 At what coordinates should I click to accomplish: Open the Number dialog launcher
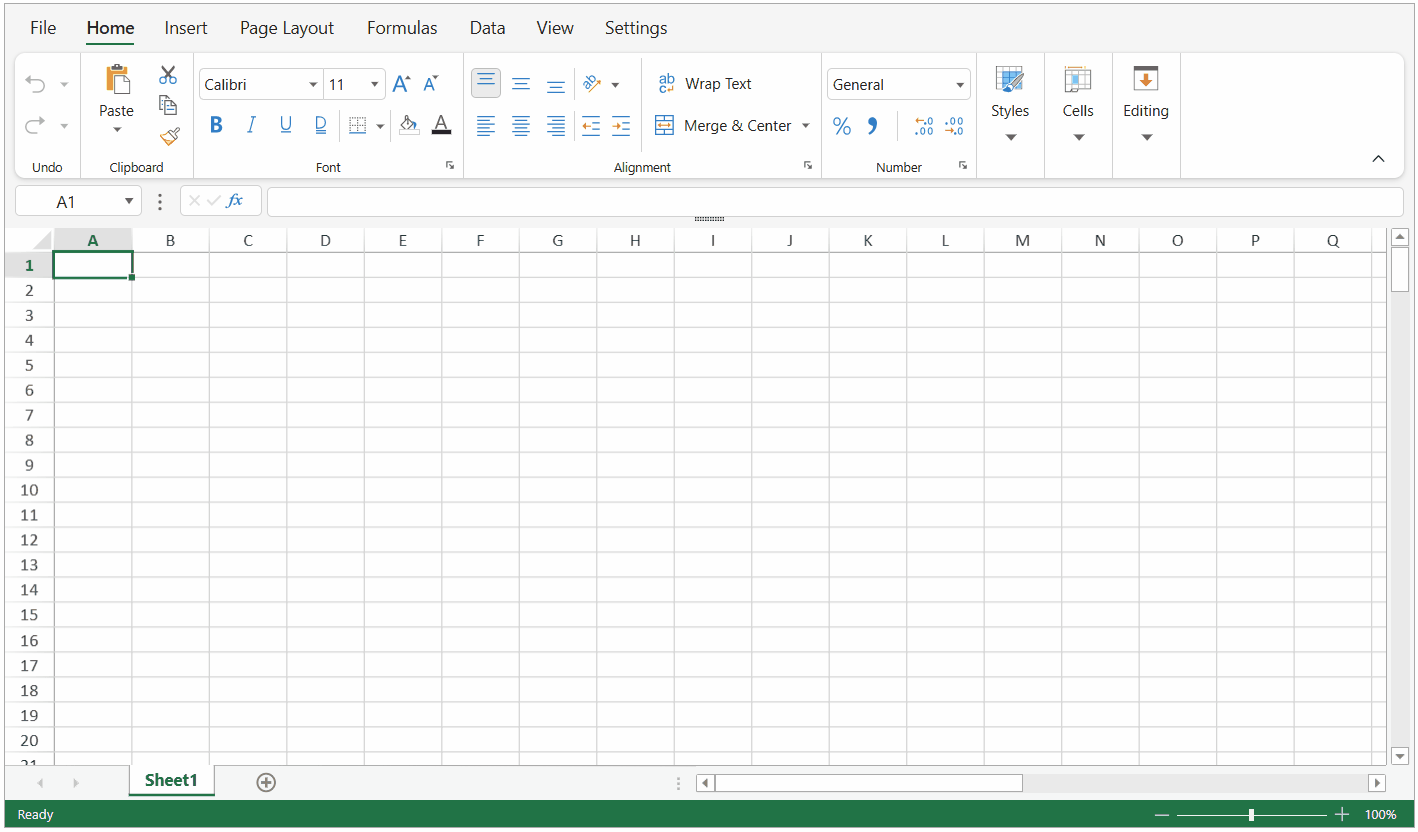pyautogui.click(x=963, y=166)
